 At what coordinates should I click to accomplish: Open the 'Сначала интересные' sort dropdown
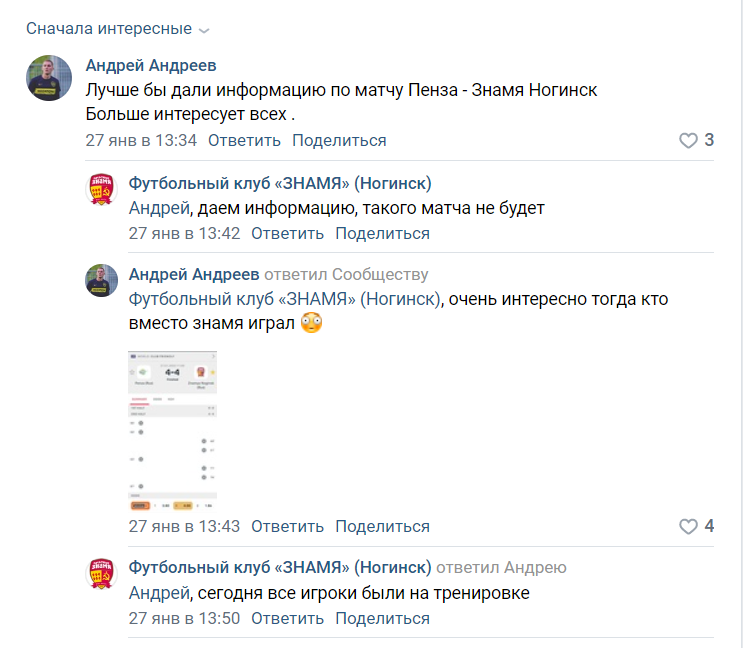pos(118,29)
